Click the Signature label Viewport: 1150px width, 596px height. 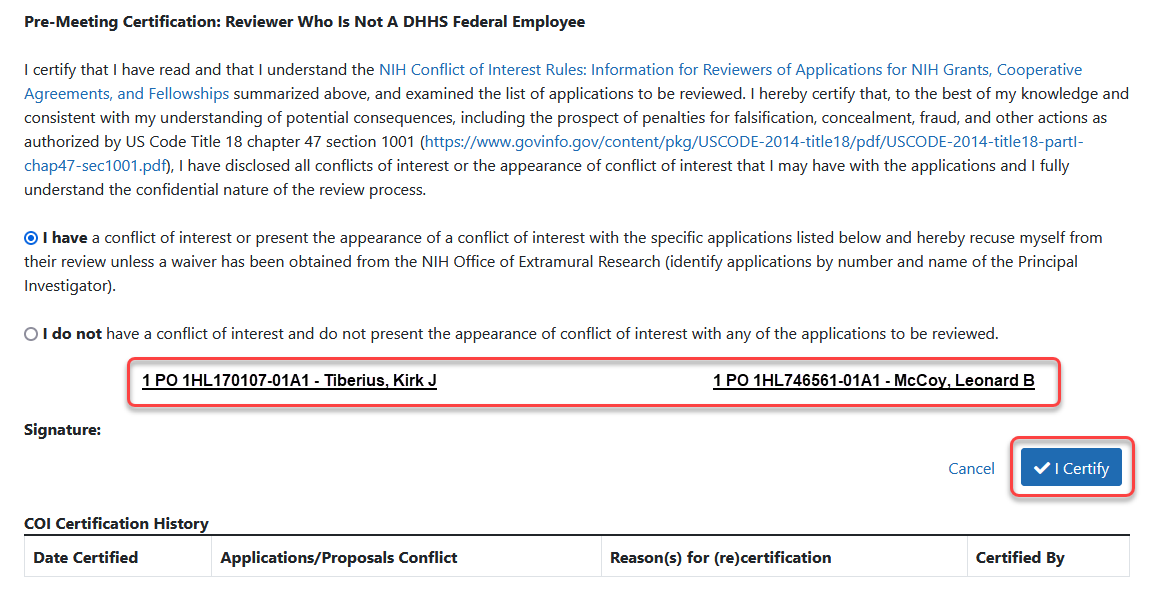tap(62, 430)
